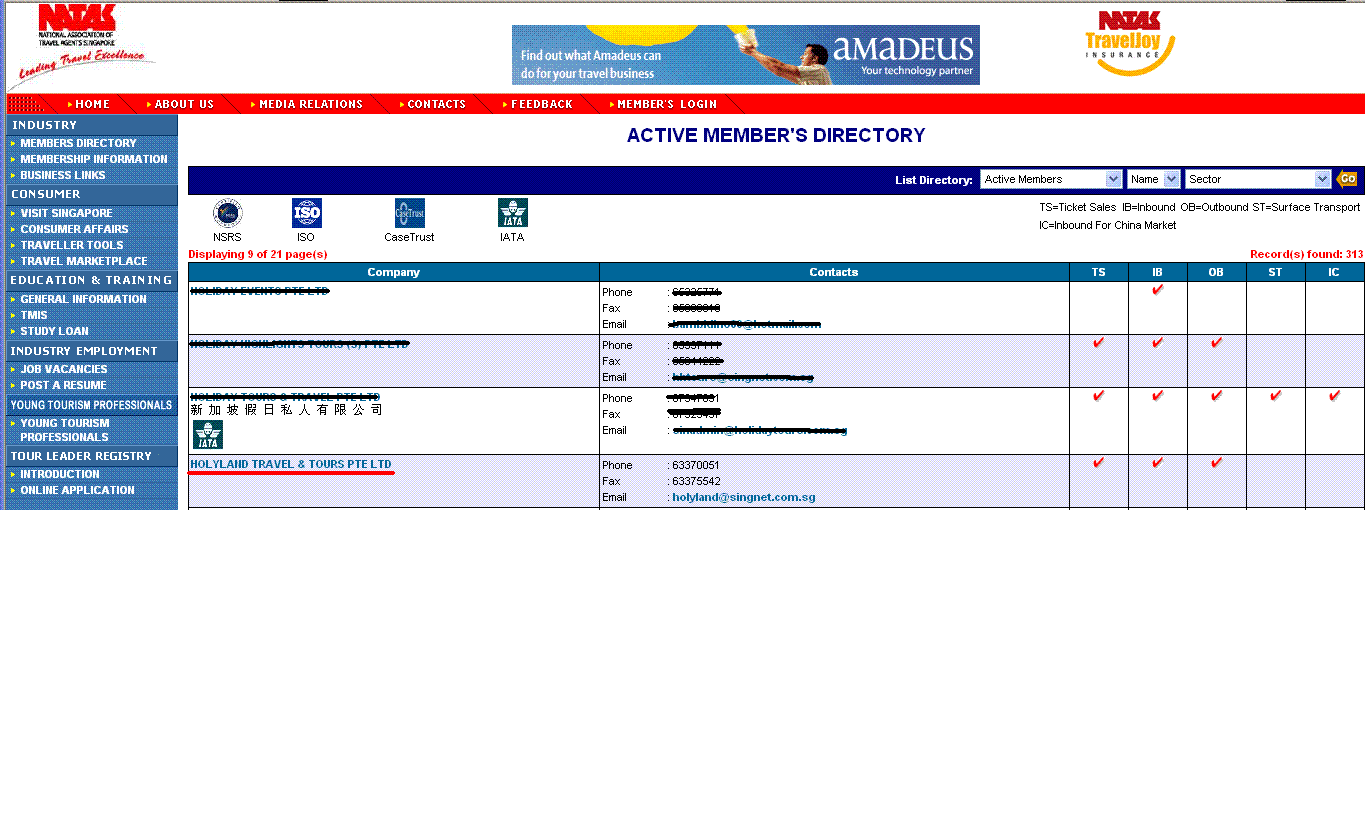
Task: Open the Active Members dropdown
Action: [1051, 179]
